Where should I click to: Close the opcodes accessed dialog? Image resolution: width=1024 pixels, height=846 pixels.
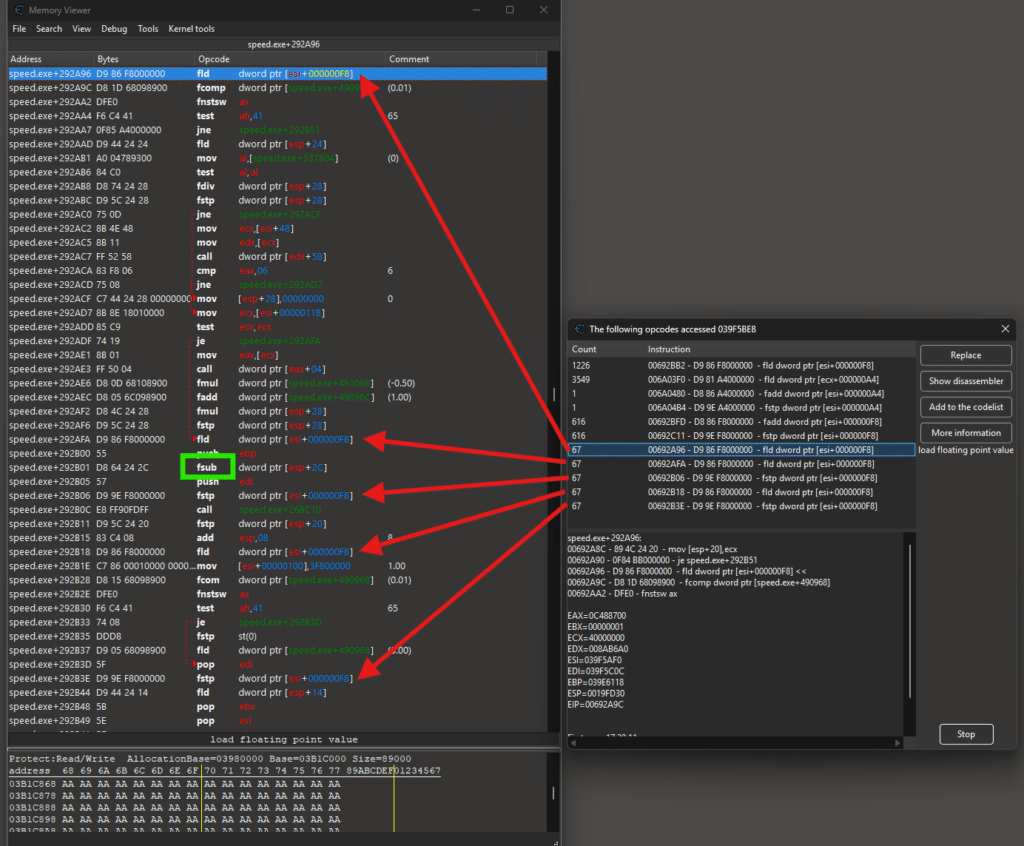click(1005, 329)
